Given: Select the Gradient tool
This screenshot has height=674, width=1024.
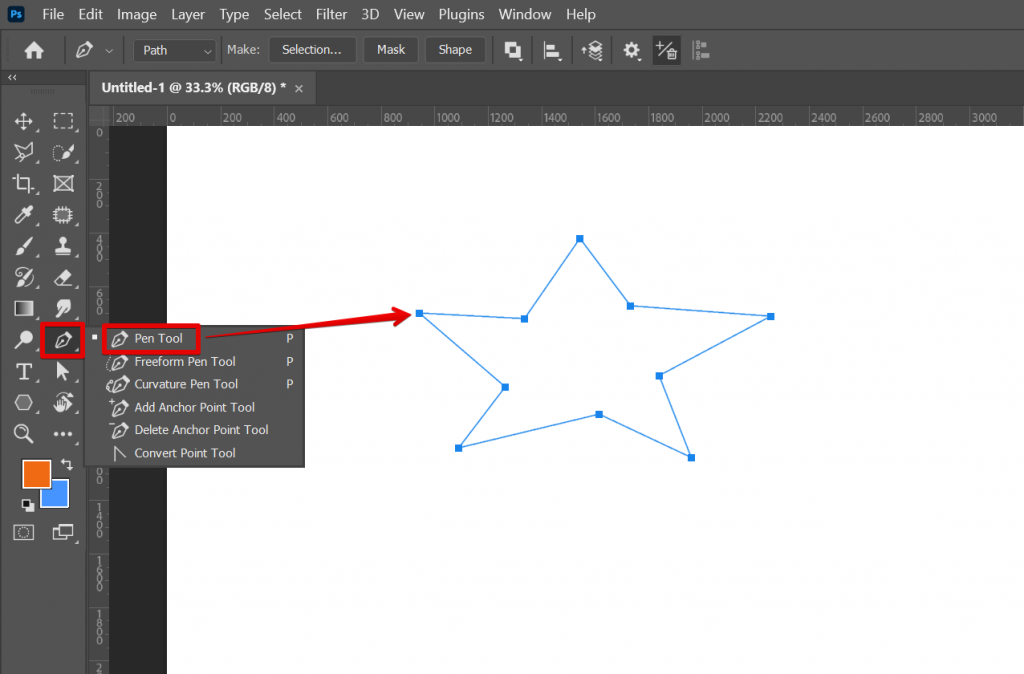Looking at the screenshot, I should (x=23, y=308).
